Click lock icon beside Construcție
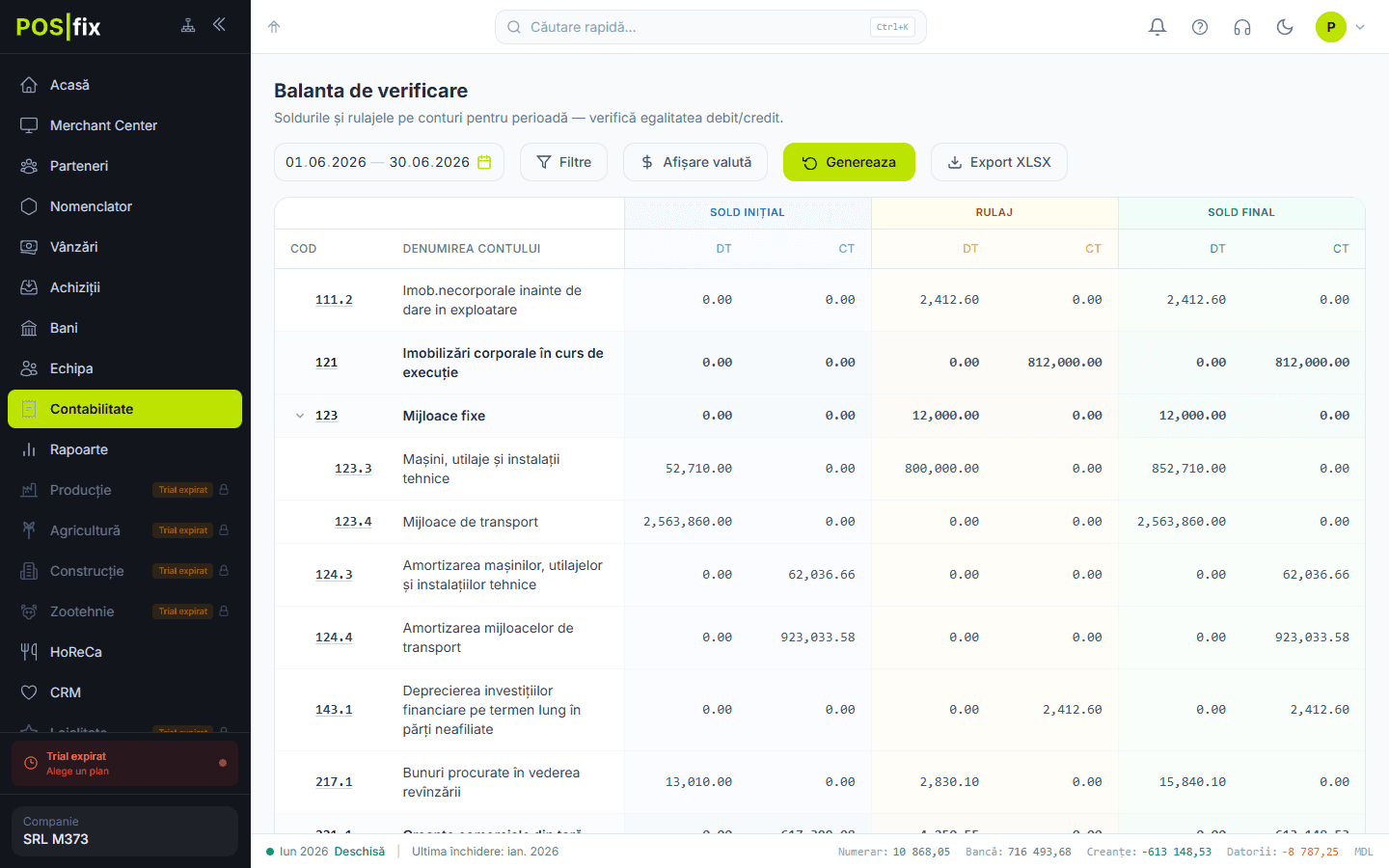Viewport: 1389px width, 868px height. (x=224, y=571)
